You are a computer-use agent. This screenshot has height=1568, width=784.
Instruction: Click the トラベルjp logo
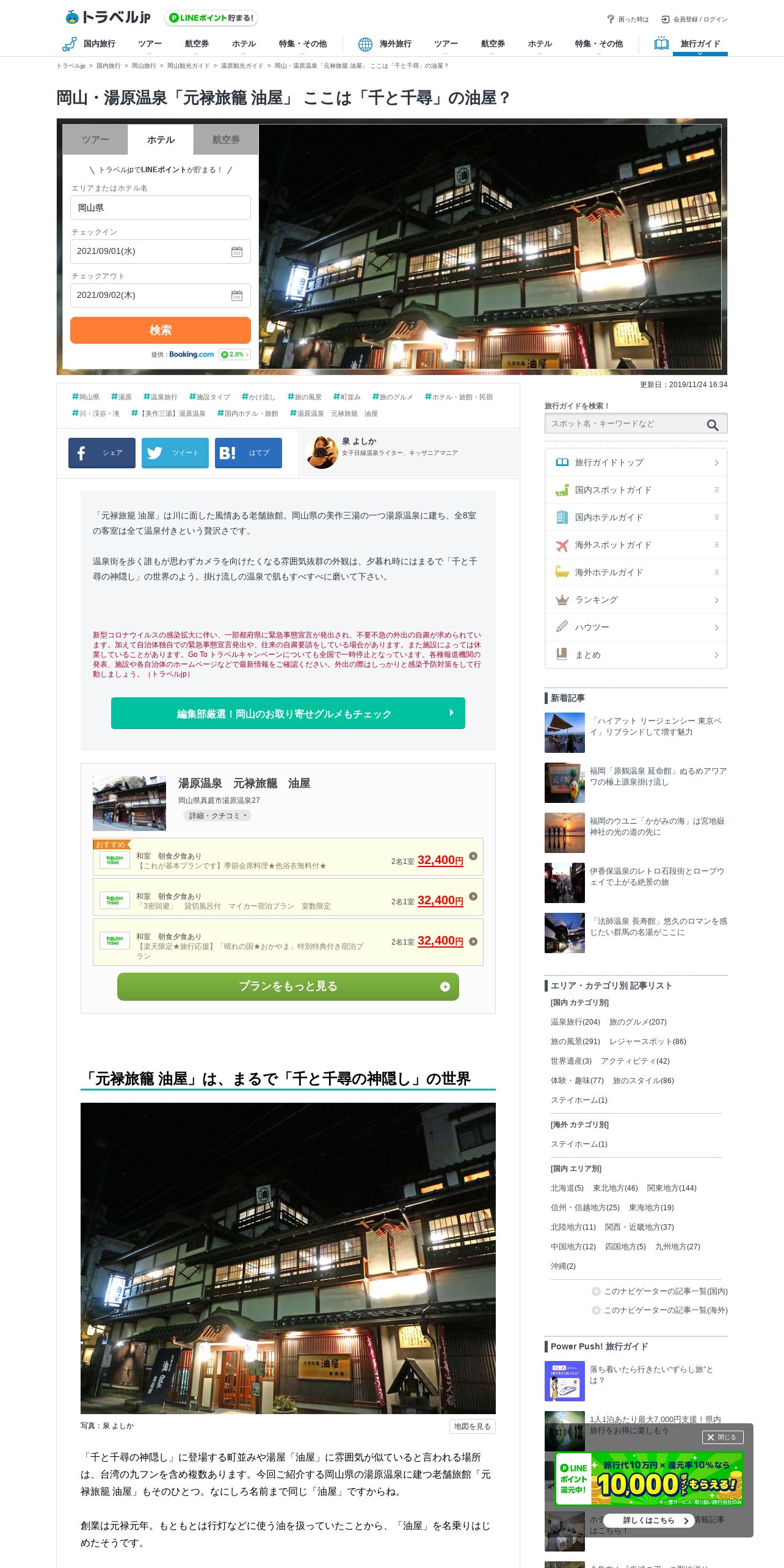[107, 17]
